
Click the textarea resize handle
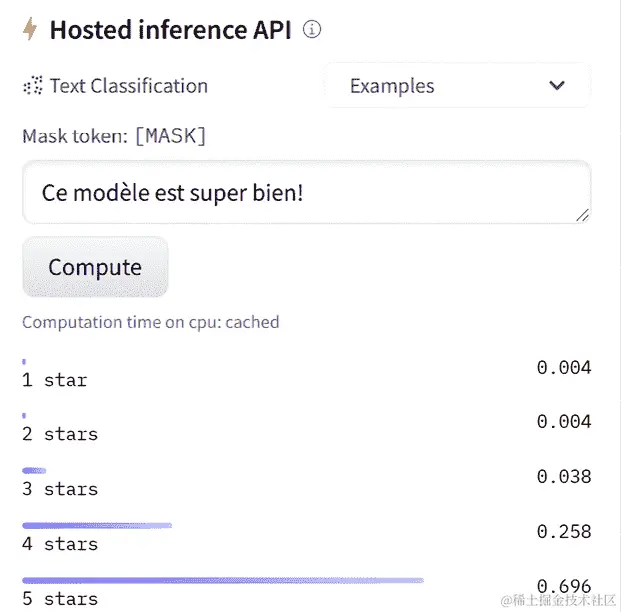click(582, 214)
